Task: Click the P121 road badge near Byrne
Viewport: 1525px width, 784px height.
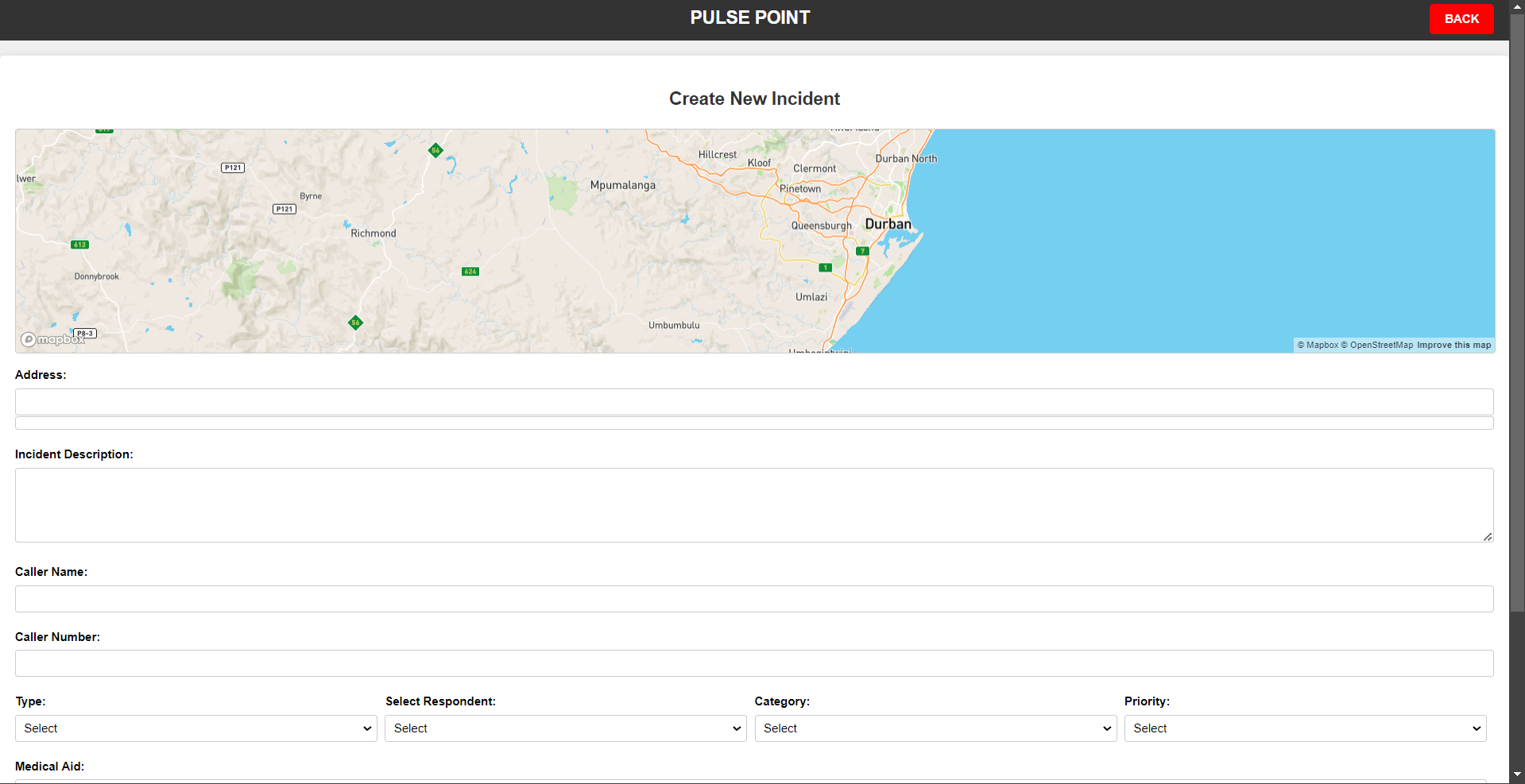Action: 284,209
